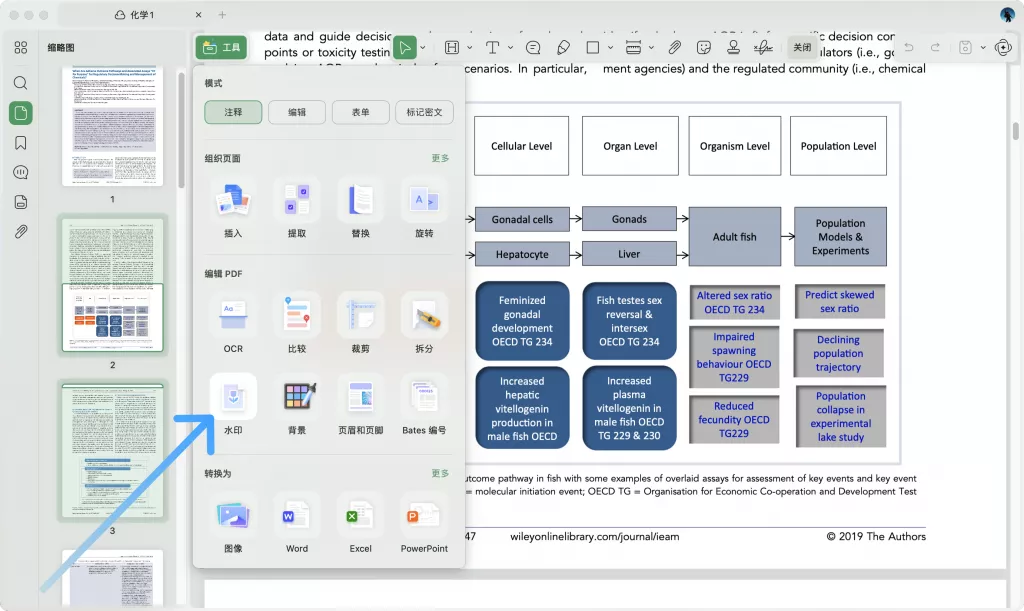Click the thumbnail panel scrollbar

181,129
